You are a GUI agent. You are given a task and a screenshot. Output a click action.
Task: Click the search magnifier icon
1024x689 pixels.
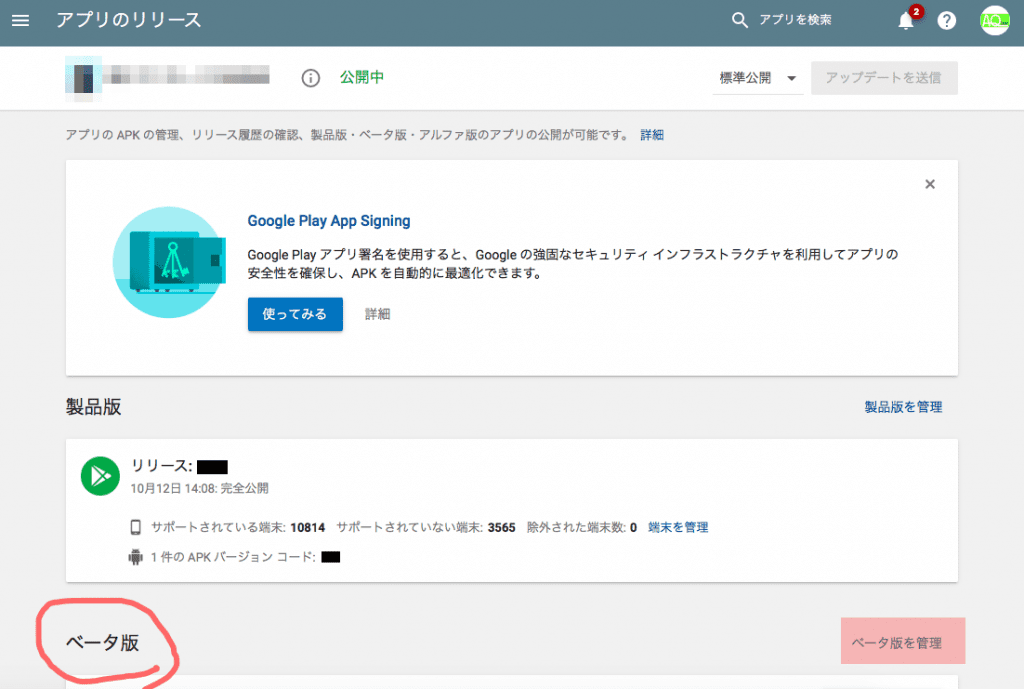click(x=740, y=21)
